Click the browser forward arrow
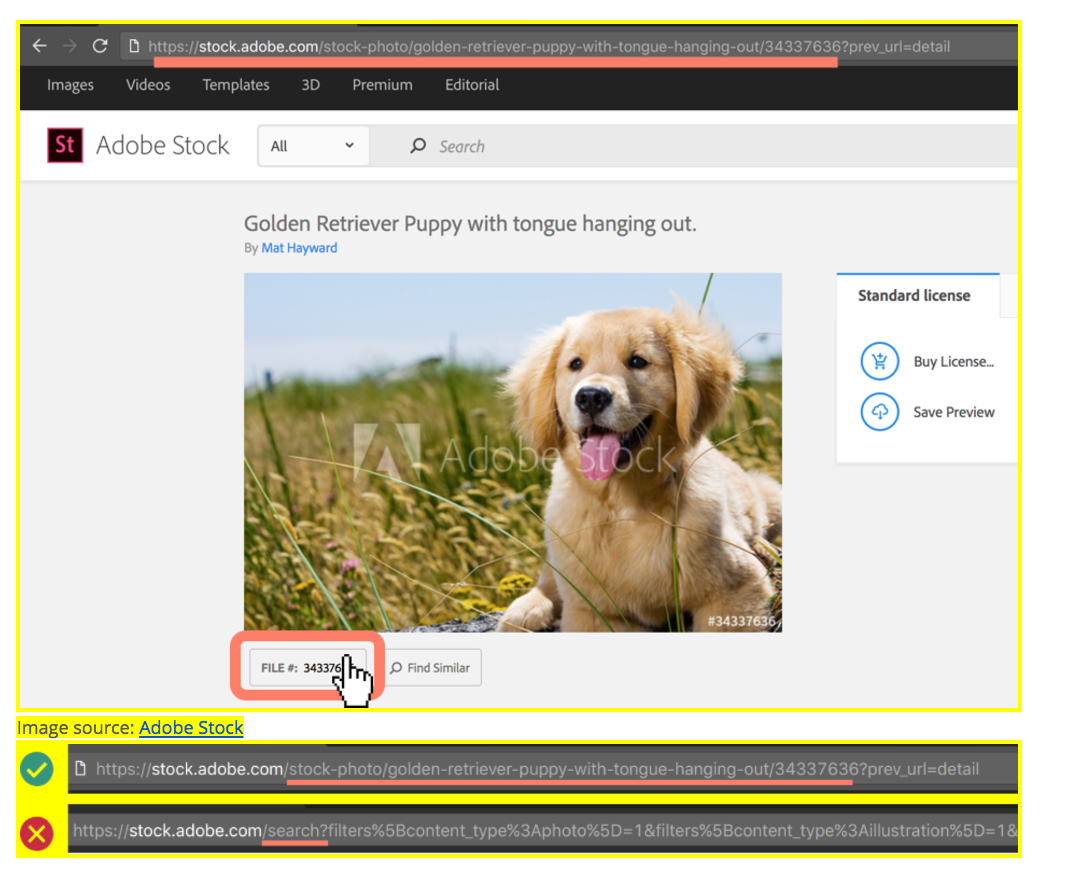 (70, 46)
